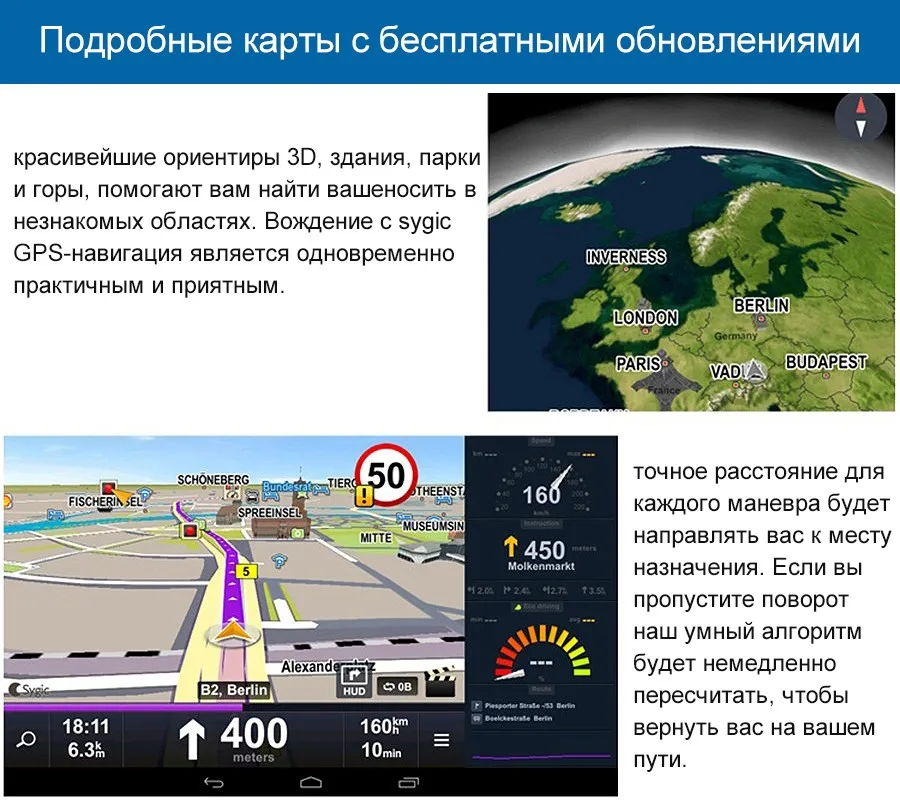Tap the green camera POI icon
900x800 pixels.
click(297, 533)
